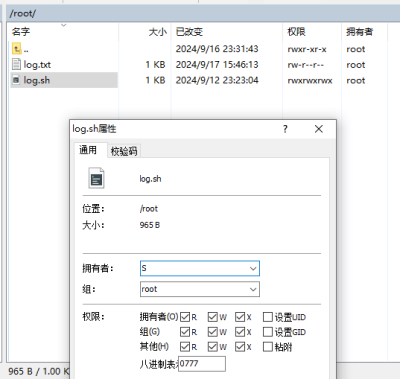Image resolution: width=400 pixels, height=379 pixels.
Task: Click the log.txt file icon
Action: pyautogui.click(x=16, y=64)
